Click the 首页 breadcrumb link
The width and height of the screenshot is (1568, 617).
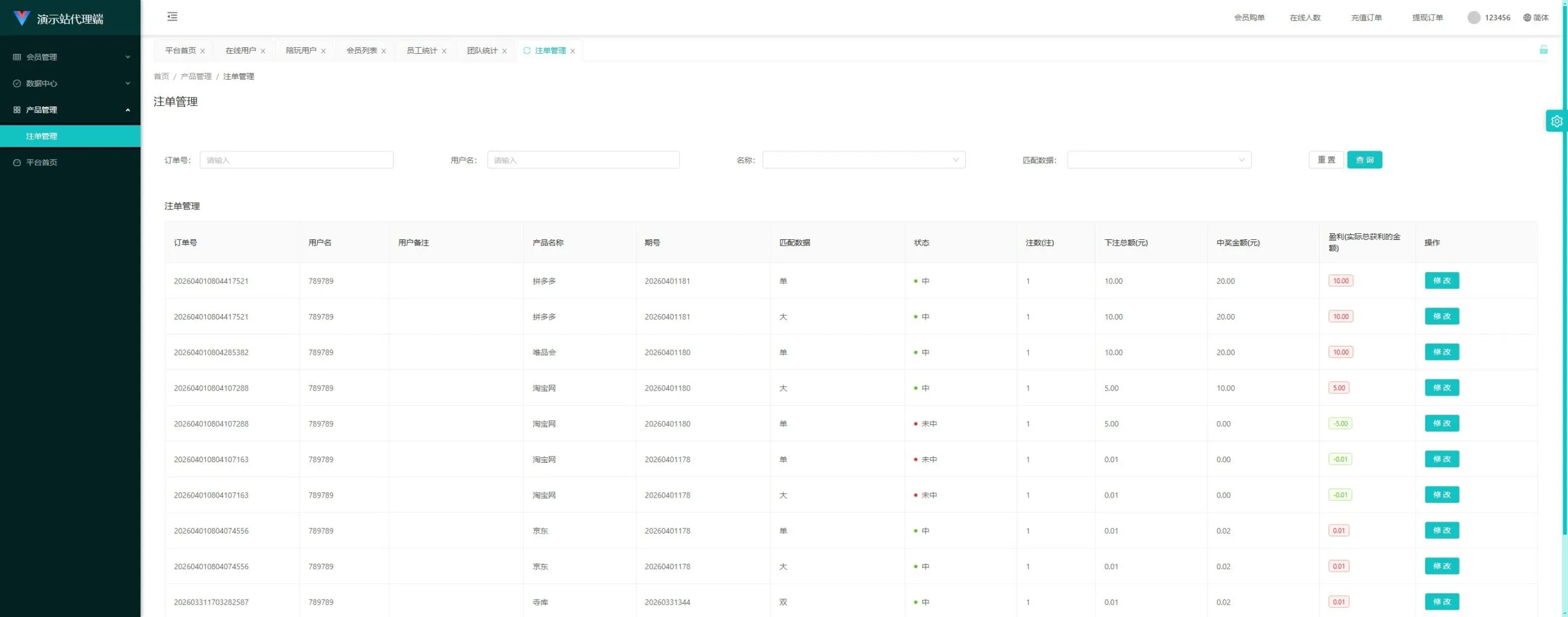pyautogui.click(x=161, y=77)
